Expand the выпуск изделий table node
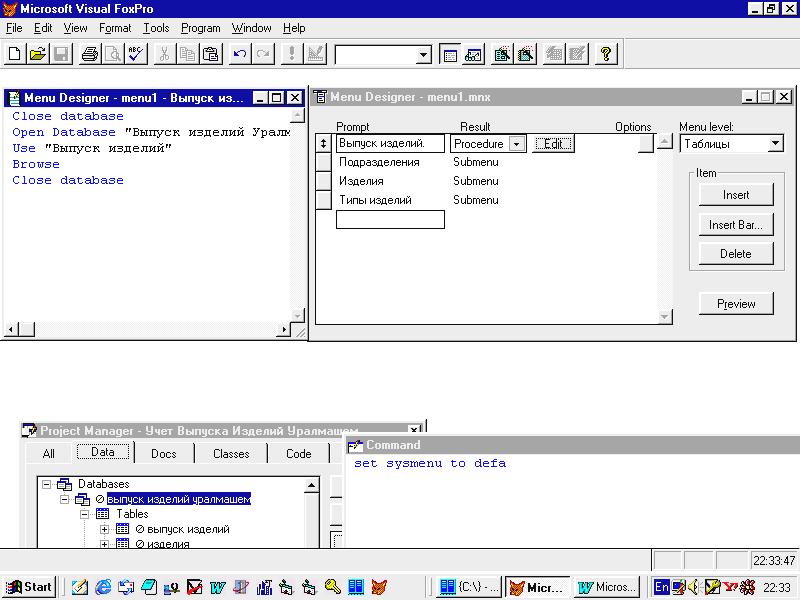Screen dimensions: 800x600 pyautogui.click(x=104, y=529)
